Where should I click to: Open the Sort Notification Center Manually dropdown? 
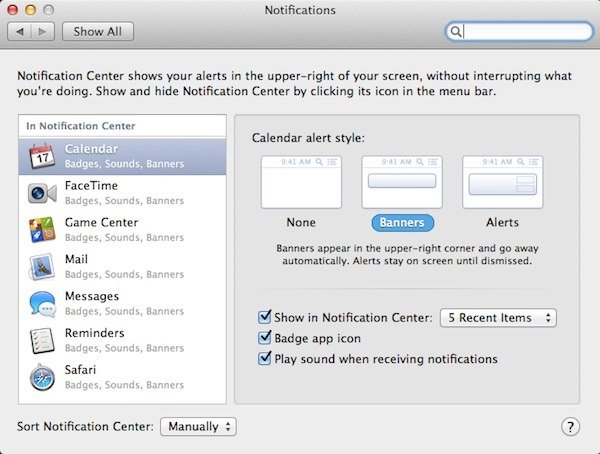pos(198,426)
